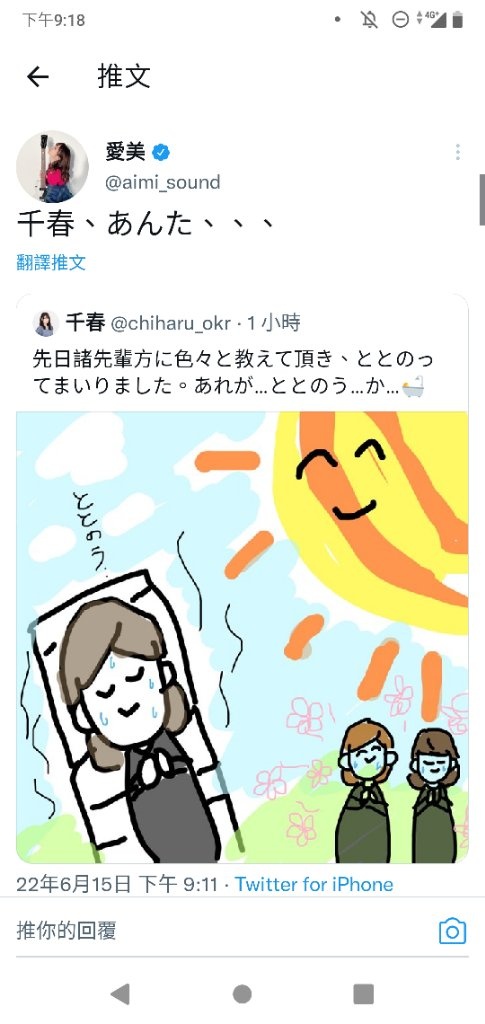Open the three-dot tweet options menu
Screen dimensions: 485x1024
(x=458, y=152)
